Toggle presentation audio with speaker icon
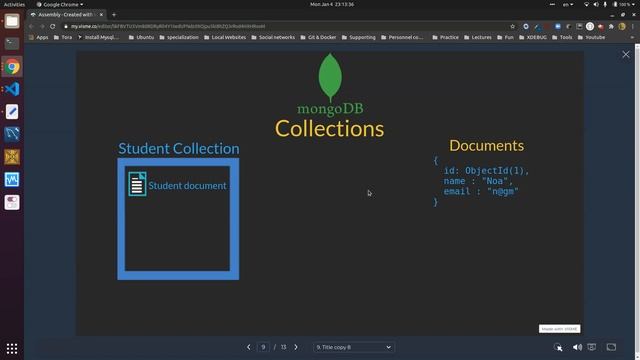 (x=577, y=347)
